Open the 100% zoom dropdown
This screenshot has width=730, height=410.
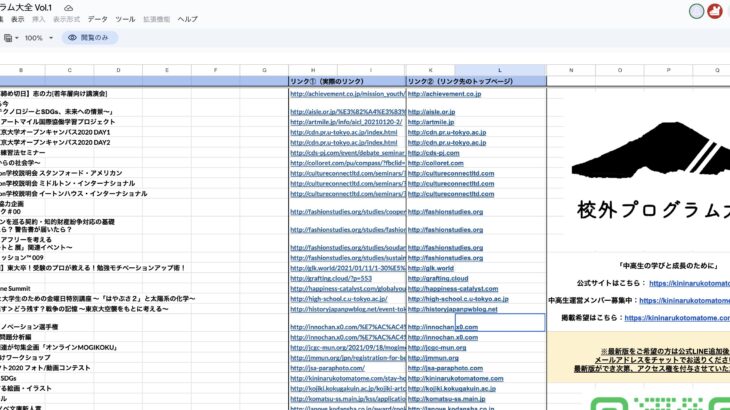[39, 38]
